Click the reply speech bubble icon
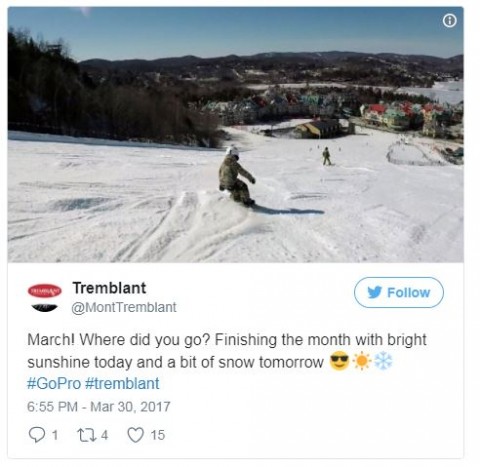Viewport: 480px width, 467px height. pyautogui.click(x=37, y=435)
